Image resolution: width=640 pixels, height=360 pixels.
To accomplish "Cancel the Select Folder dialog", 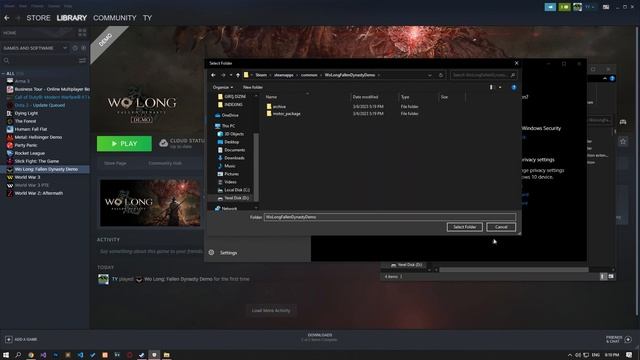I will (x=501, y=227).
